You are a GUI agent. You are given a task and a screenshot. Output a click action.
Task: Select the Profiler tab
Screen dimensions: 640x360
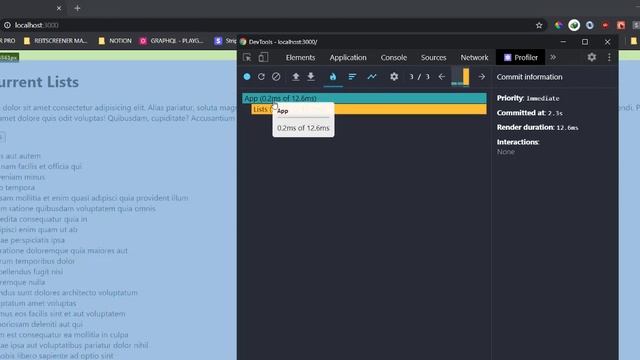coord(520,58)
